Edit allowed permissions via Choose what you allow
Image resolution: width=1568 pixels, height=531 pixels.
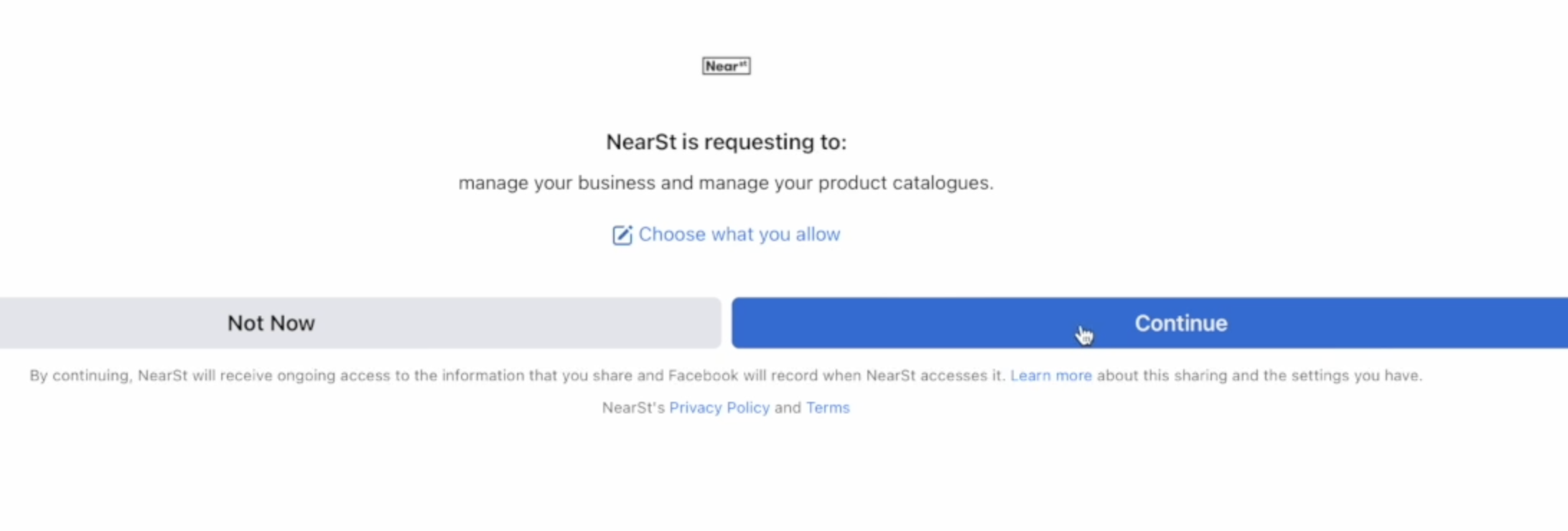(x=739, y=235)
